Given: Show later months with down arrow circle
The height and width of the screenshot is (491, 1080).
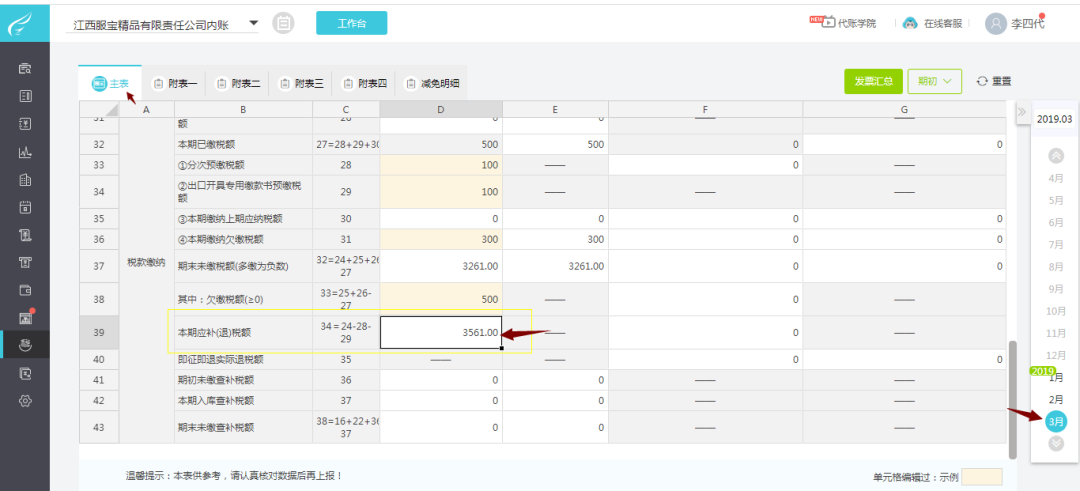Looking at the screenshot, I should pyautogui.click(x=1055, y=443).
